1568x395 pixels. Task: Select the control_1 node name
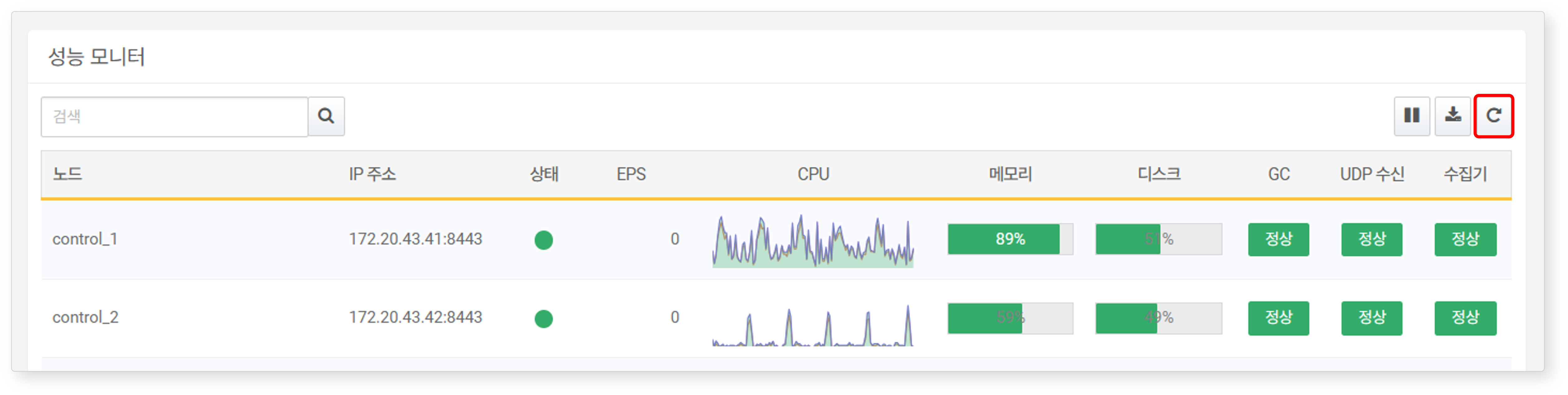84,239
